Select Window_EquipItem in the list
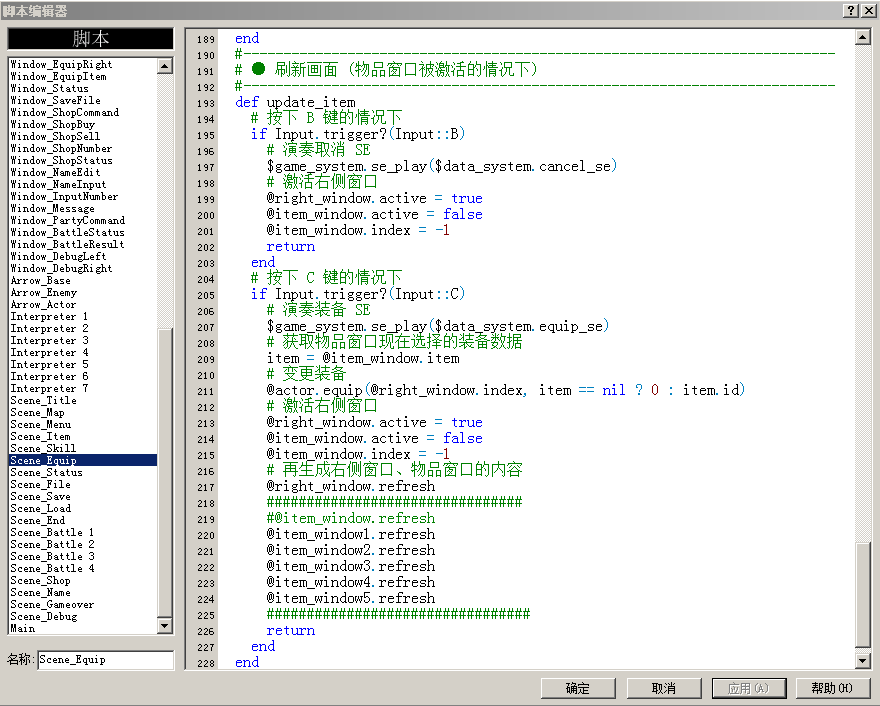 [x=82, y=76]
